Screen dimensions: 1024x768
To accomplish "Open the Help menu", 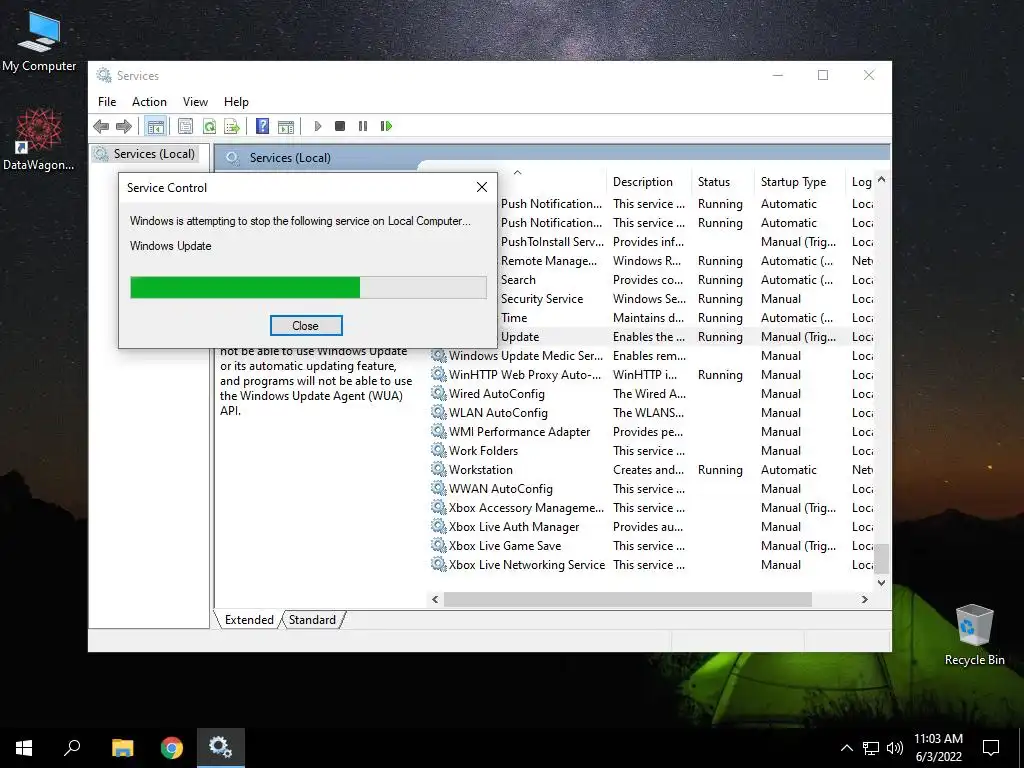I will click(236, 102).
